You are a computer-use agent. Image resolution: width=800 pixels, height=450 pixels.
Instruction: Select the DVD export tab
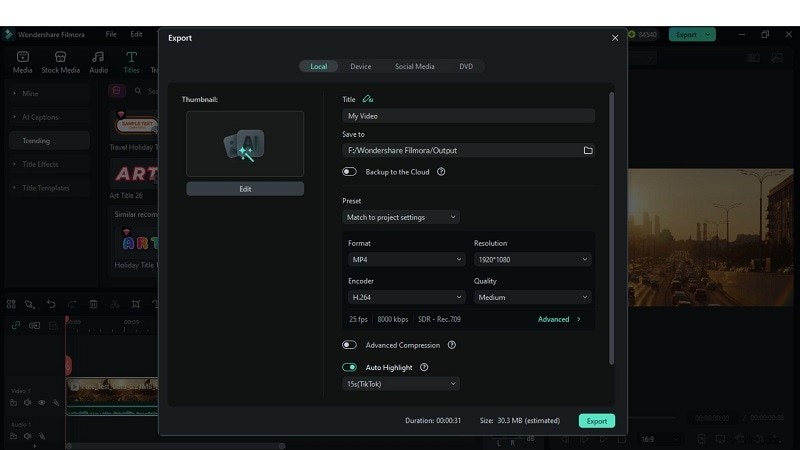pos(466,66)
